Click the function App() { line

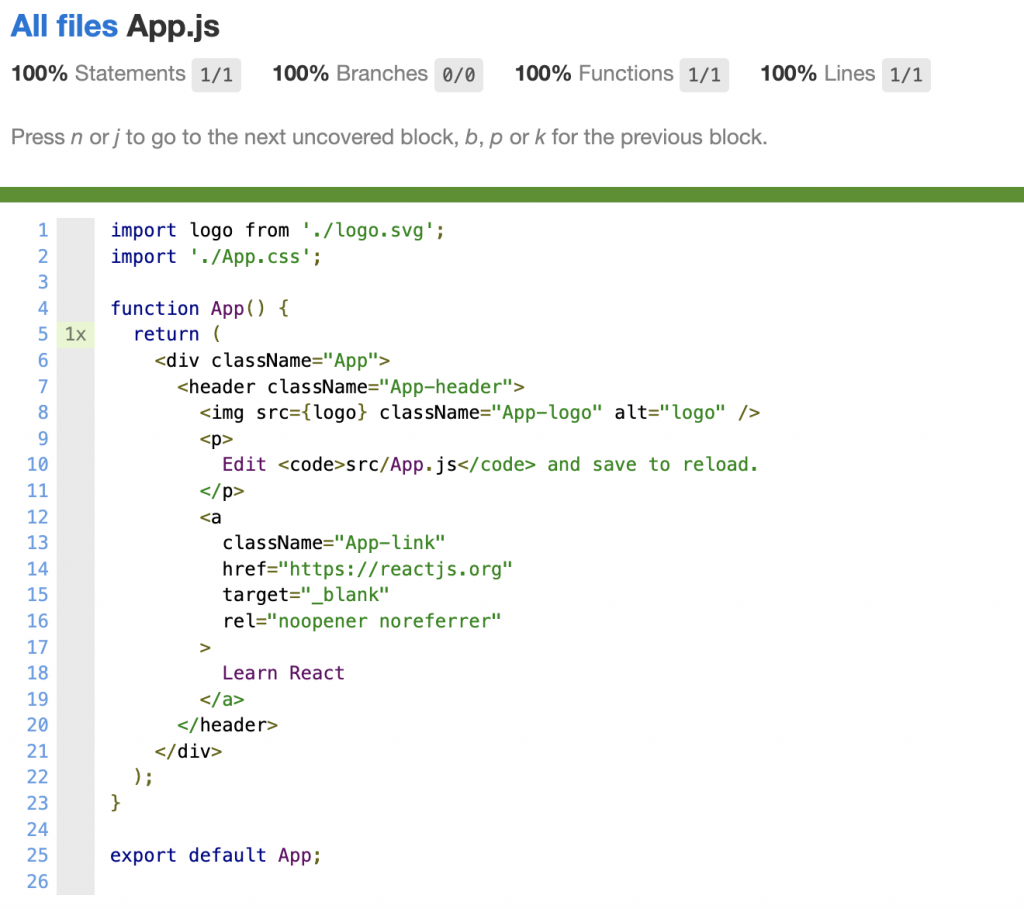[200, 308]
